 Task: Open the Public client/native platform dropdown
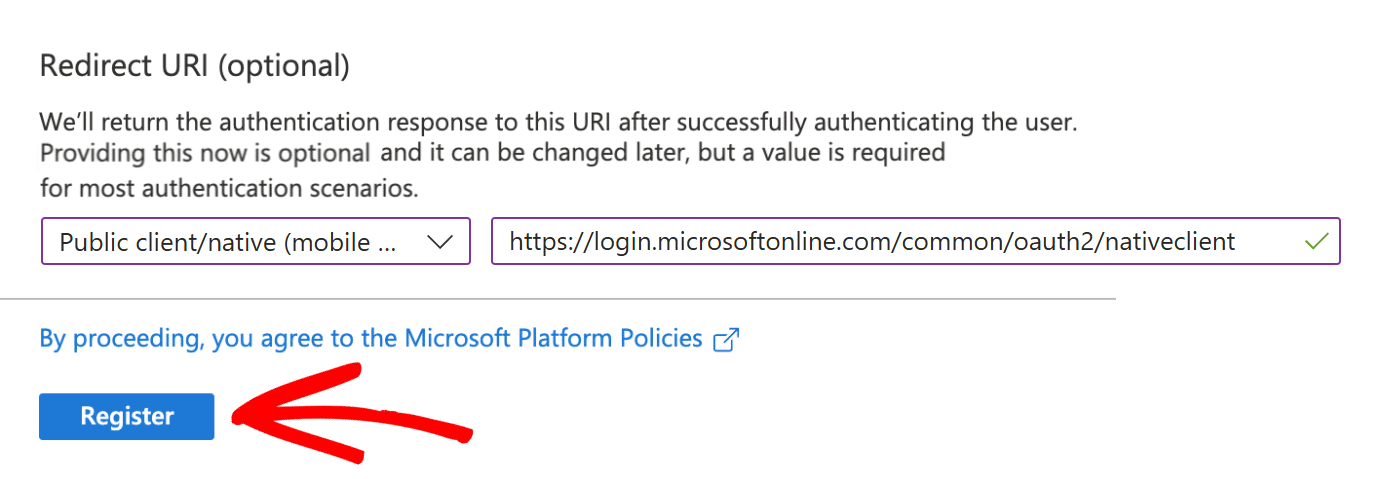point(255,241)
